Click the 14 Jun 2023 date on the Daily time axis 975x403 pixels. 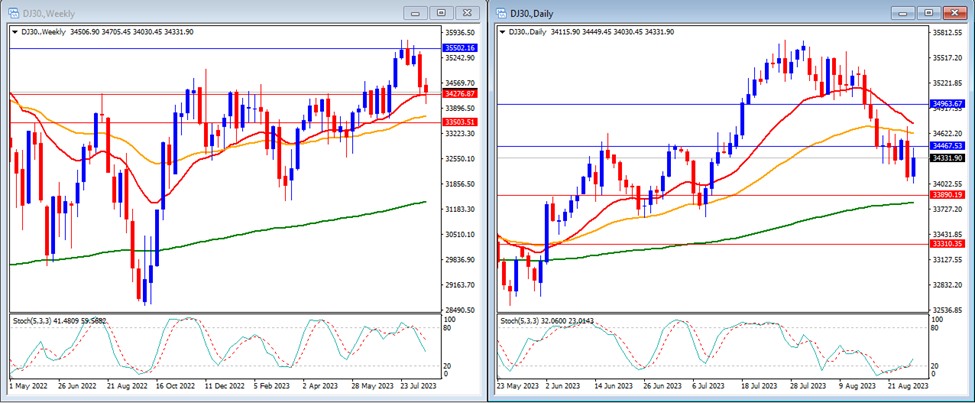coord(612,386)
